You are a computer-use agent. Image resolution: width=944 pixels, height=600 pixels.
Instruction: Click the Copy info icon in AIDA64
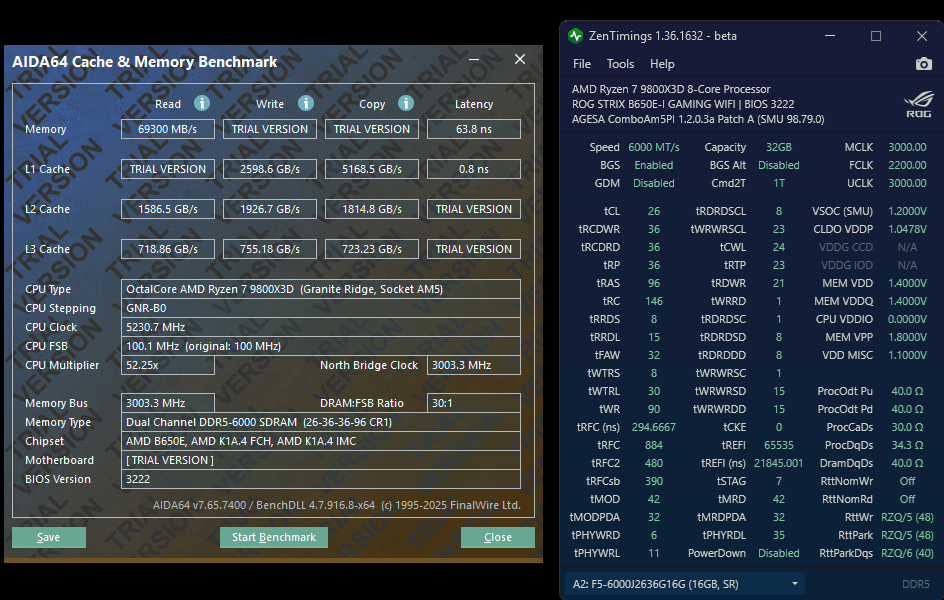[x=406, y=104]
